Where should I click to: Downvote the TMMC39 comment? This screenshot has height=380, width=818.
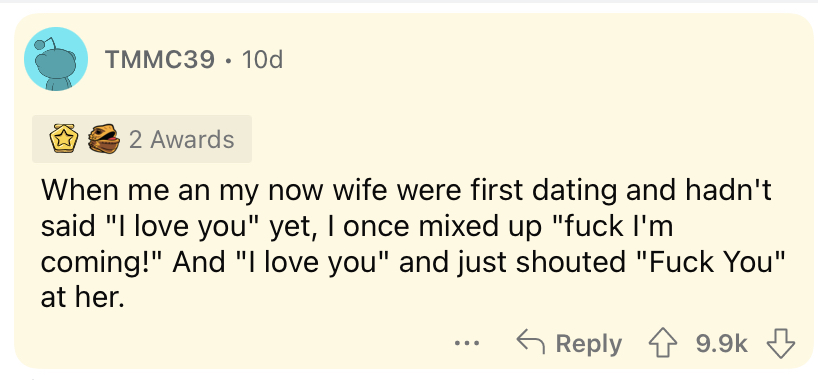(780, 345)
